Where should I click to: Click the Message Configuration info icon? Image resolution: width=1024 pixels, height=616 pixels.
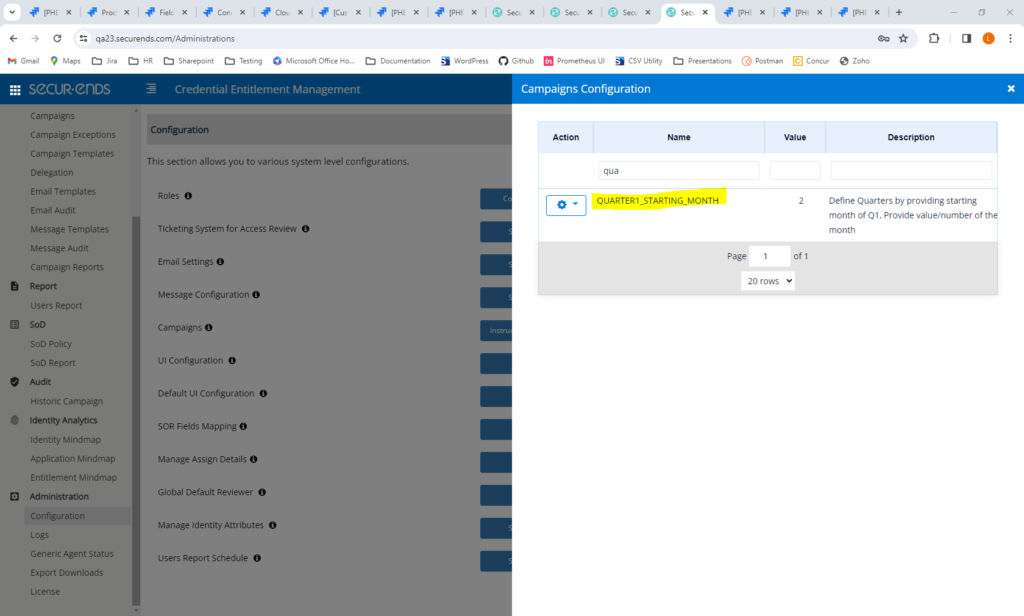pyautogui.click(x=256, y=295)
